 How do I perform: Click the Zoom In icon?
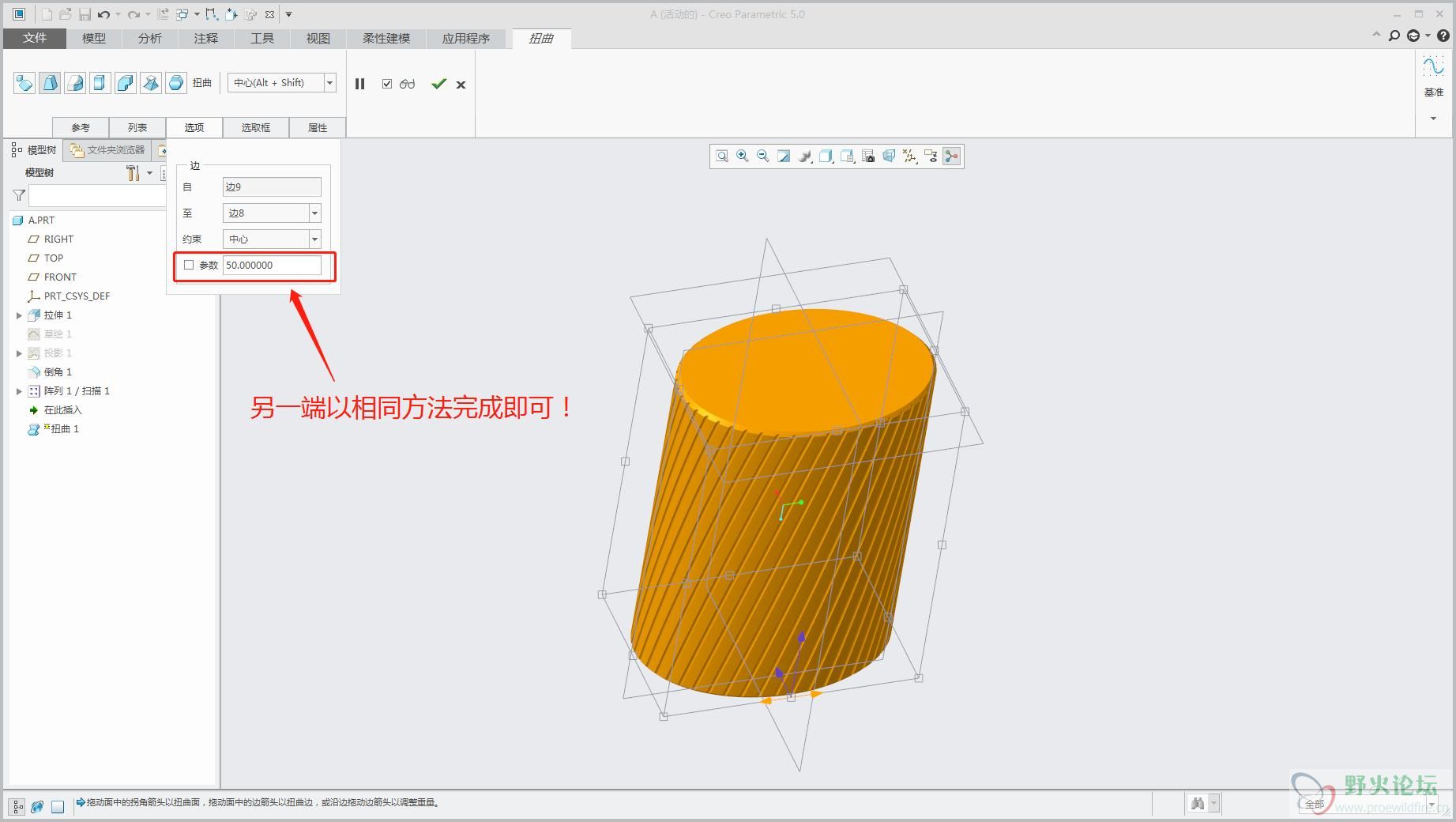pos(743,156)
